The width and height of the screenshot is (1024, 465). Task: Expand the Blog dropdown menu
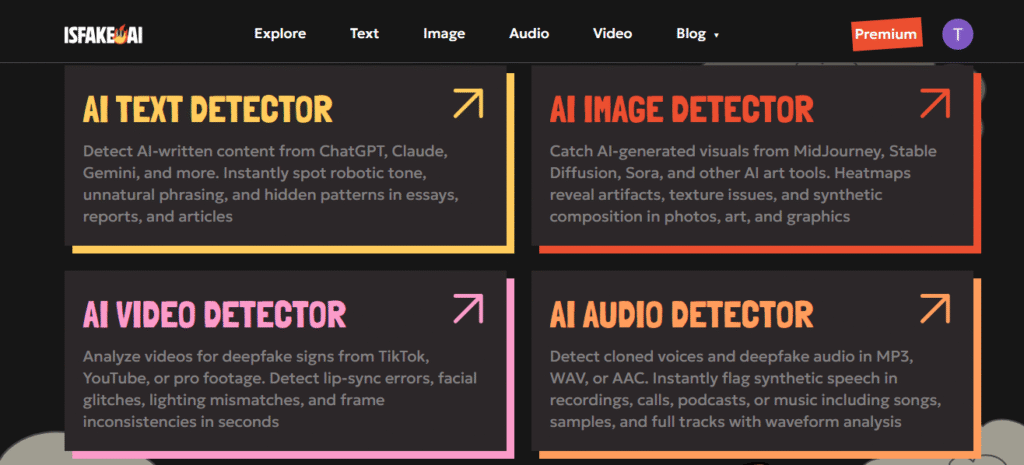point(691,34)
